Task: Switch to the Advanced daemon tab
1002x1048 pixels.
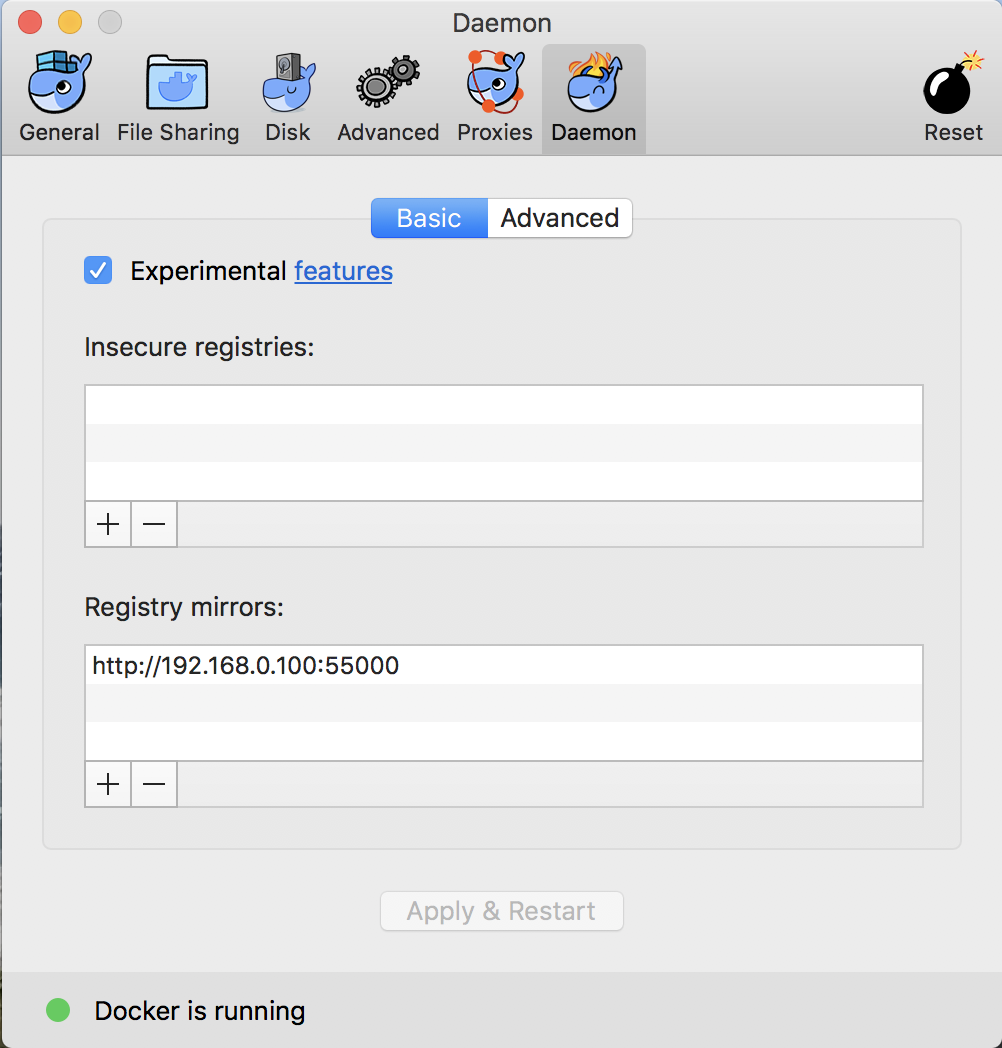Action: point(560,218)
